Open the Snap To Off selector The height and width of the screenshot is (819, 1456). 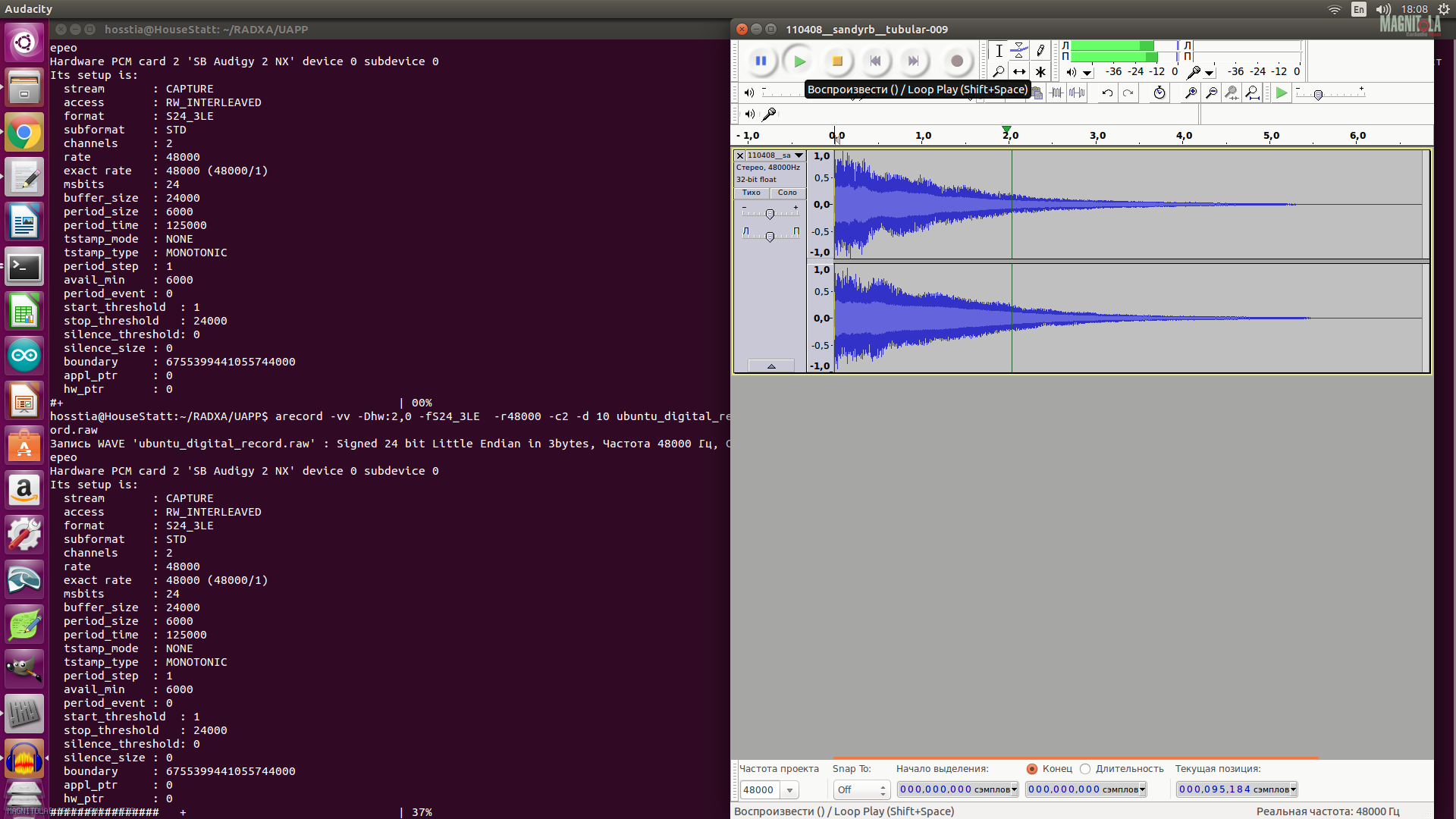click(862, 790)
